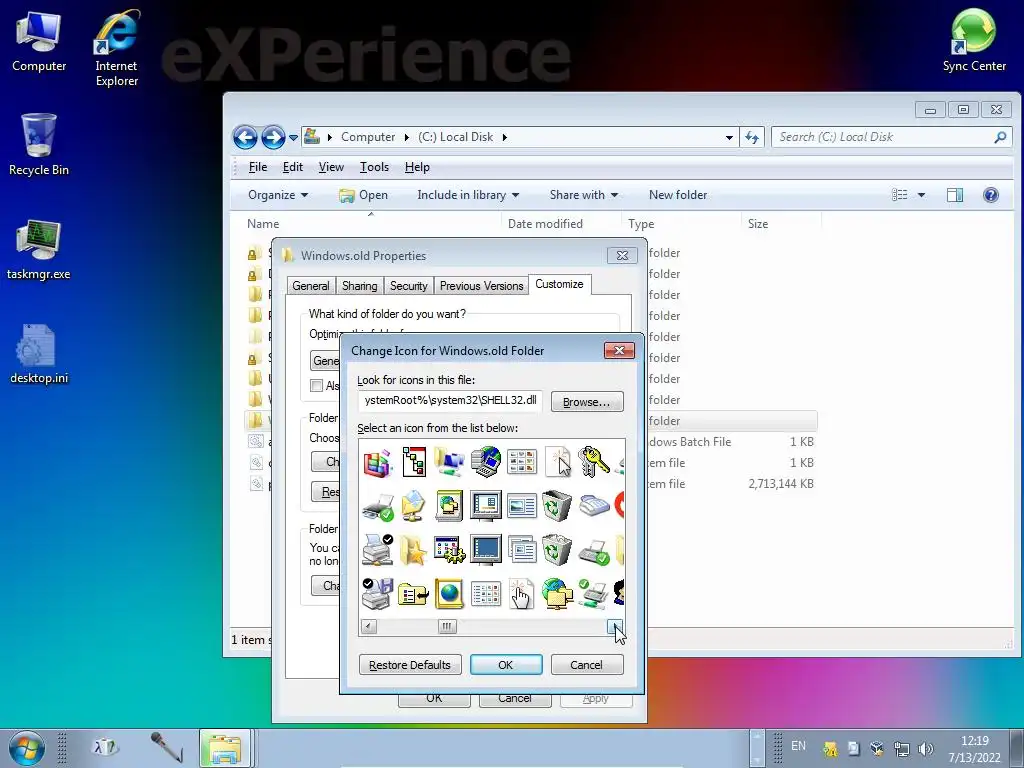Select the colored defrag blocks icon

click(x=377, y=462)
